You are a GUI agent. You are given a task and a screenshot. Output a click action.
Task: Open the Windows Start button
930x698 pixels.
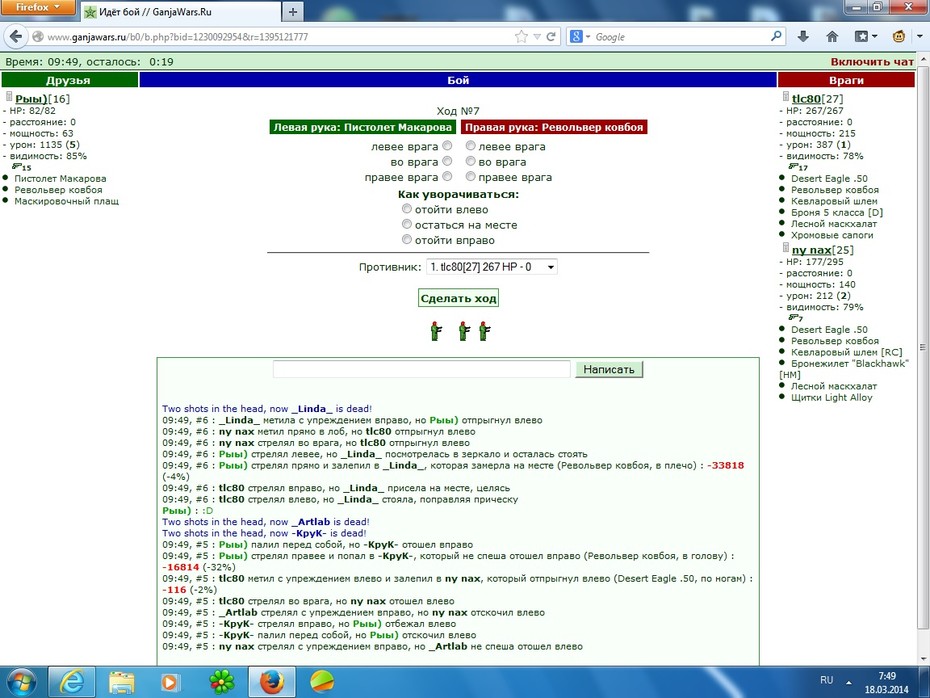pyautogui.click(x=21, y=683)
